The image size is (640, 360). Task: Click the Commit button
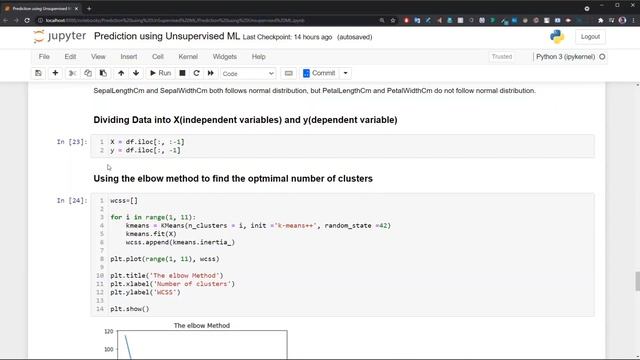[319, 73]
